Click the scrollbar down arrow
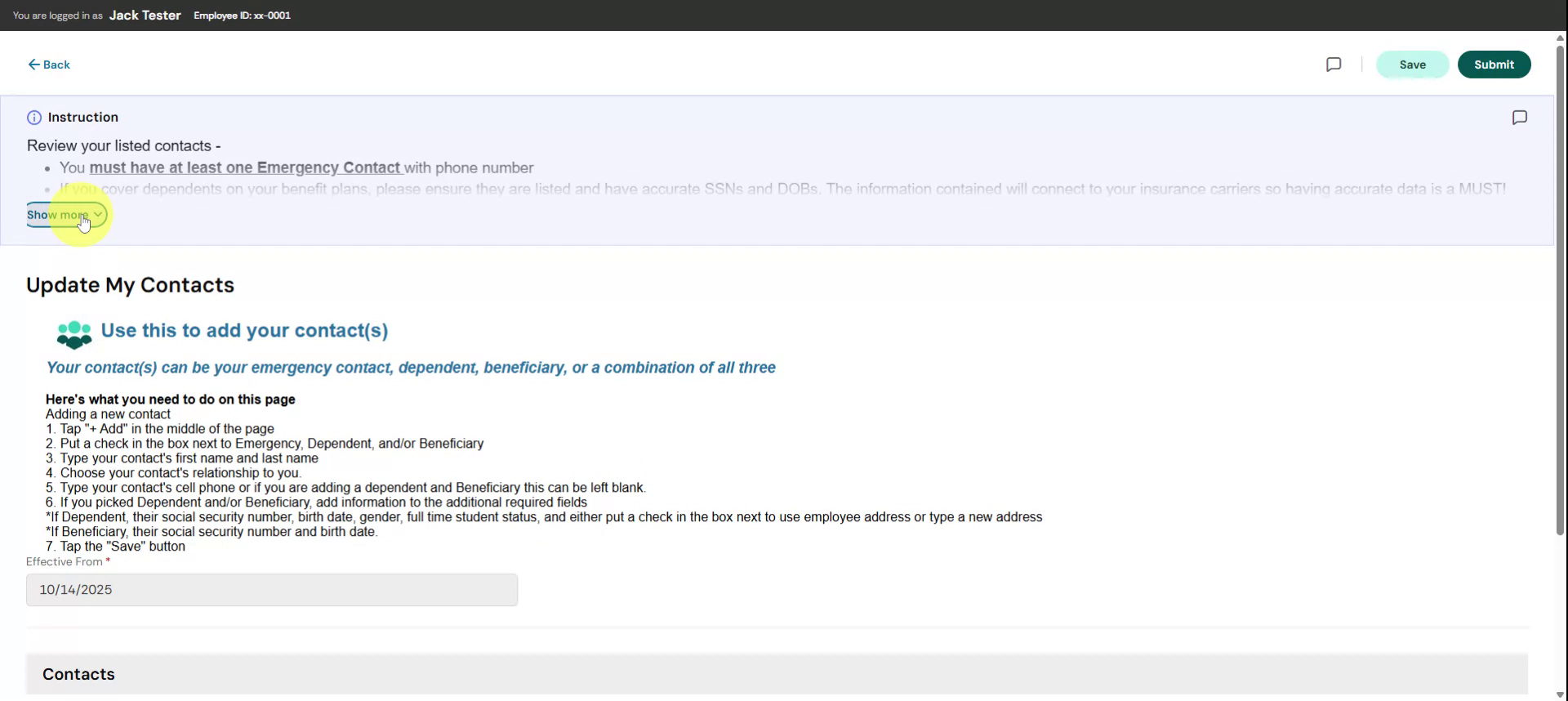 (1560, 695)
